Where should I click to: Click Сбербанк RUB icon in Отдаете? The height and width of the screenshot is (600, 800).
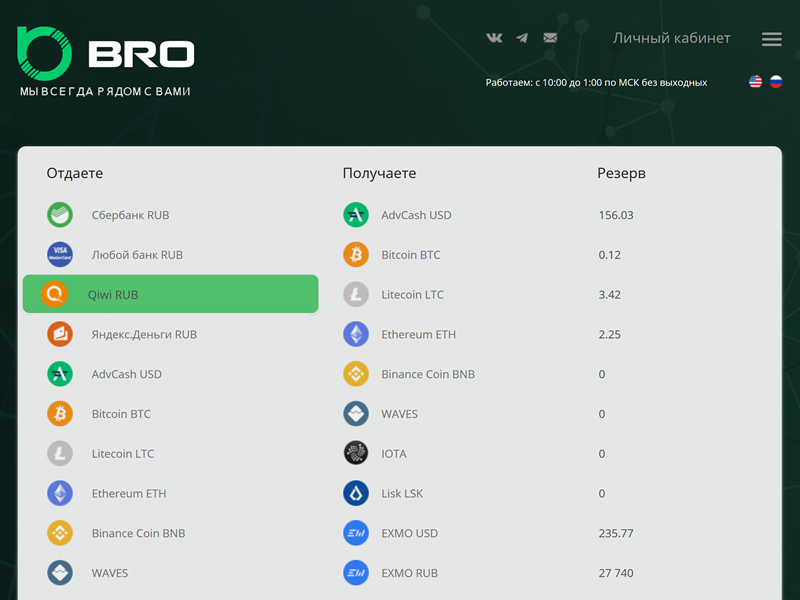pyautogui.click(x=60, y=215)
